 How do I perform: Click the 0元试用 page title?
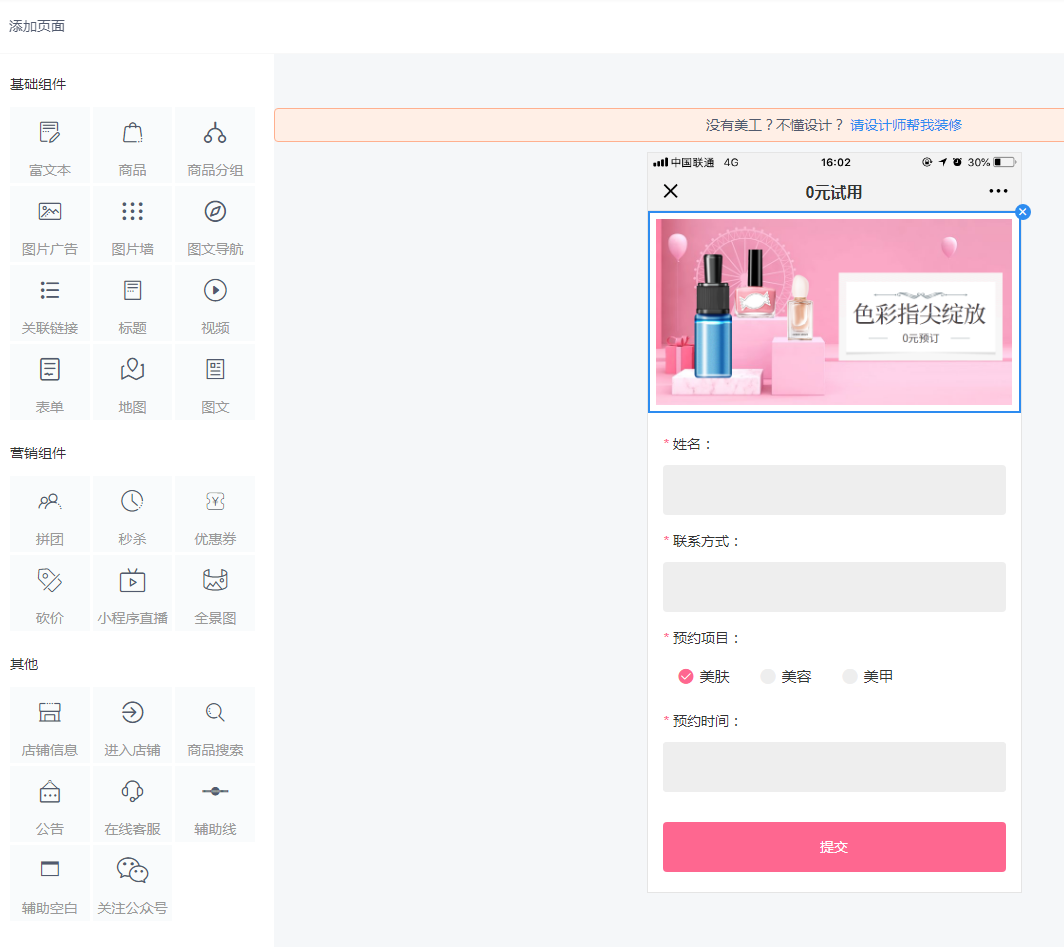pyautogui.click(x=833, y=193)
